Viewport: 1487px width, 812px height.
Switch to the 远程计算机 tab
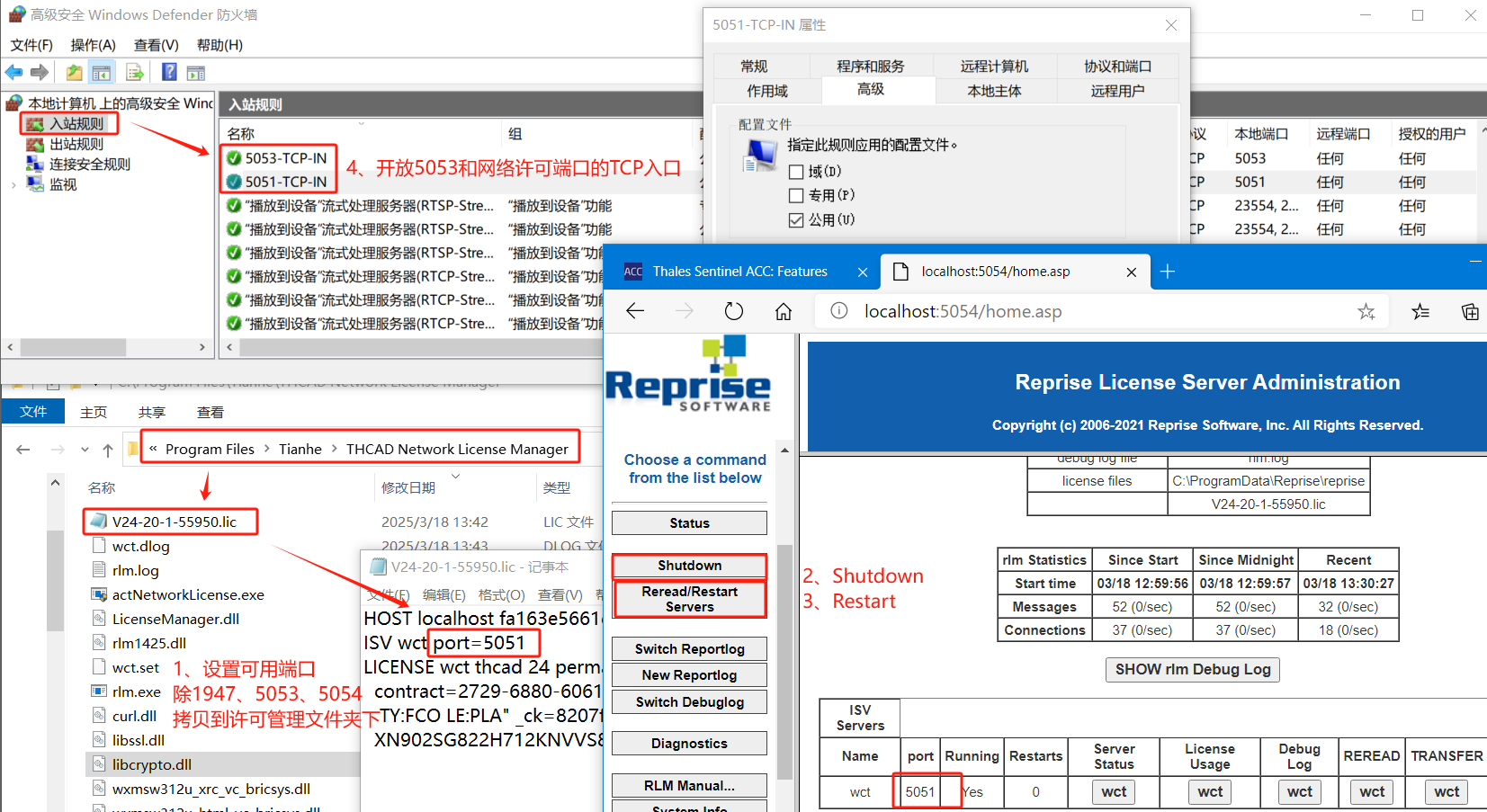tap(994, 67)
